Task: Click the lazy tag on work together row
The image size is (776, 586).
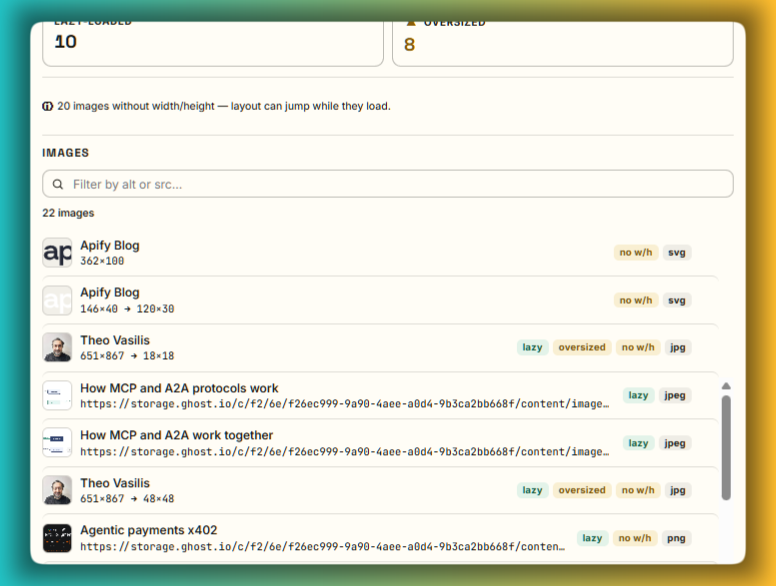Action: click(x=638, y=443)
